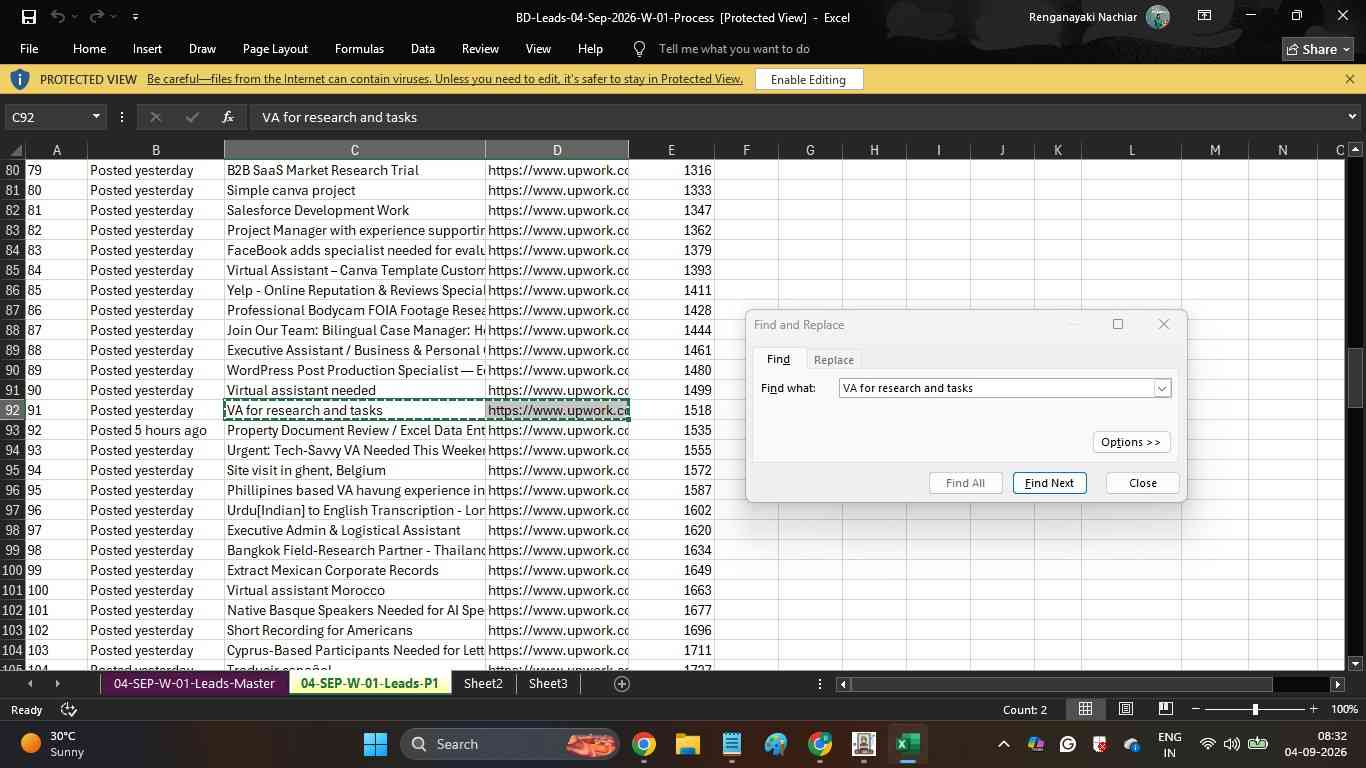Viewport: 1366px width, 768px height.
Task: Click the Save icon in title bar
Action: [28, 17]
